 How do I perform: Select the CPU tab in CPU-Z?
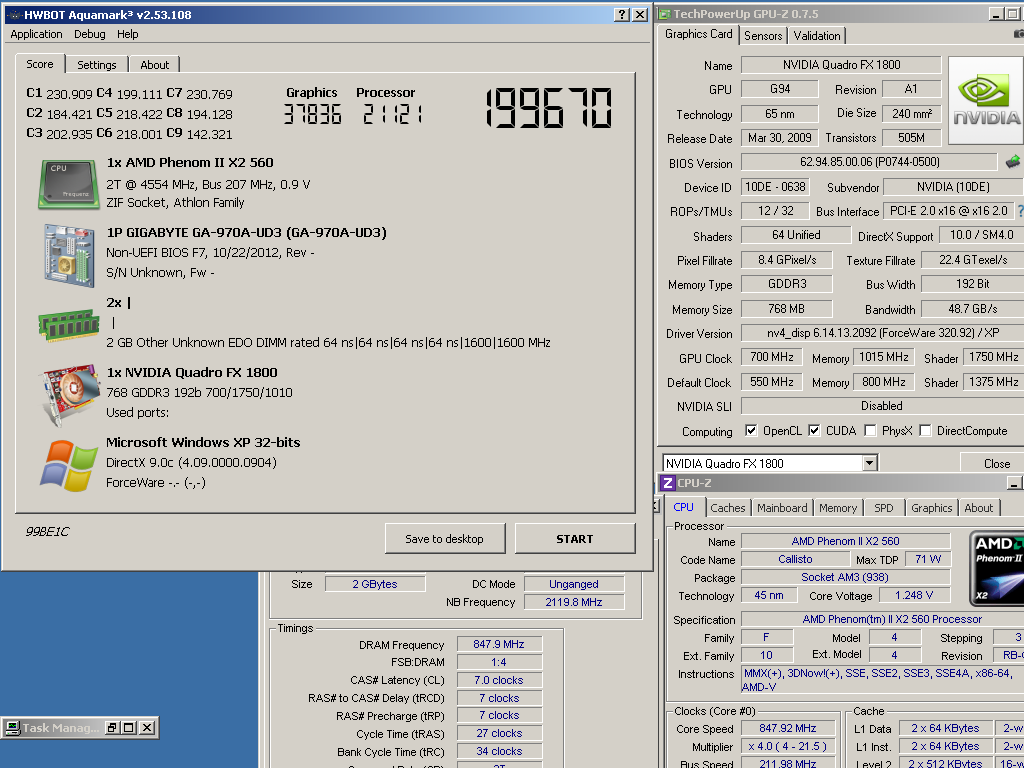click(684, 507)
